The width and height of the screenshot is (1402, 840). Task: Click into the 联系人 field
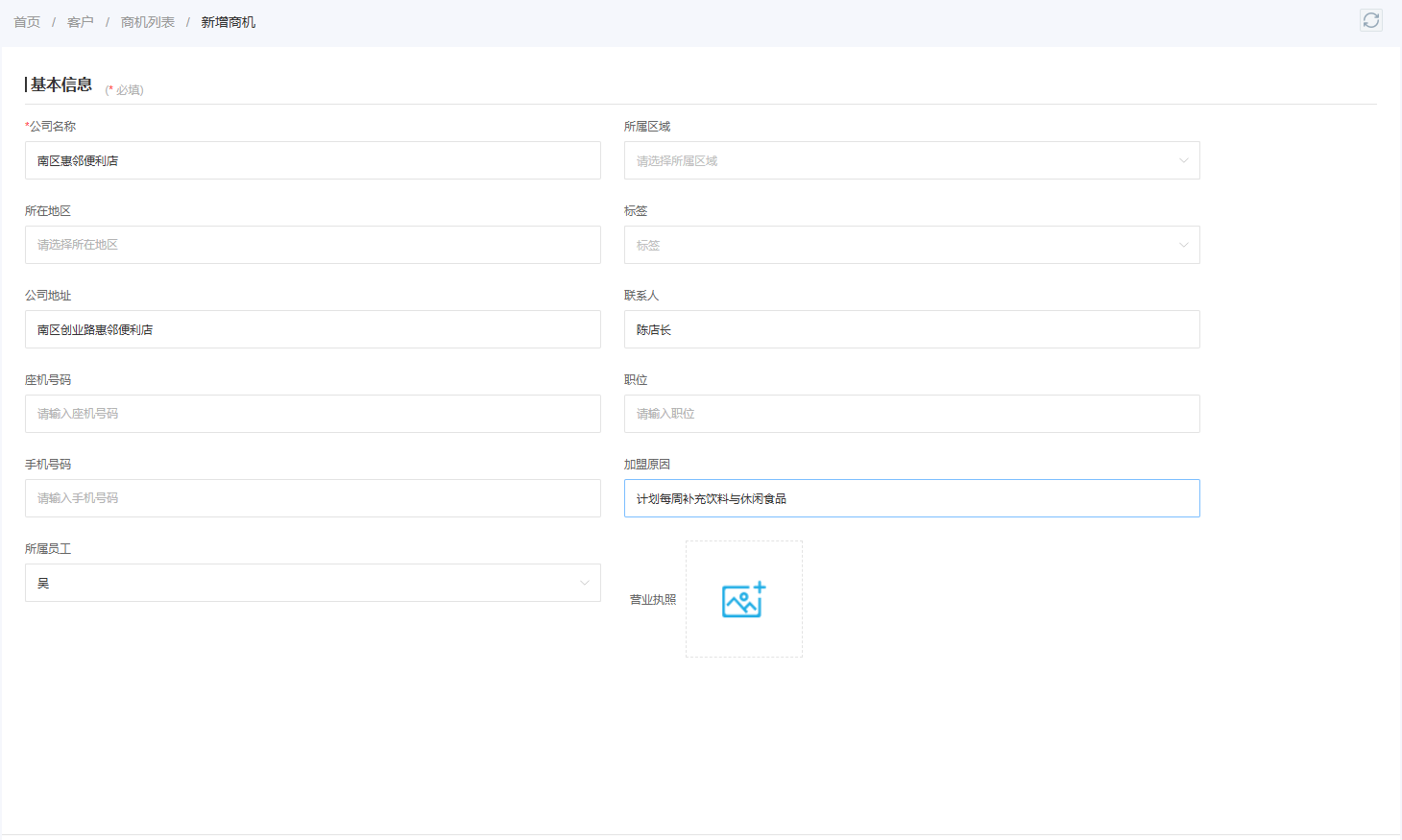[x=911, y=329]
